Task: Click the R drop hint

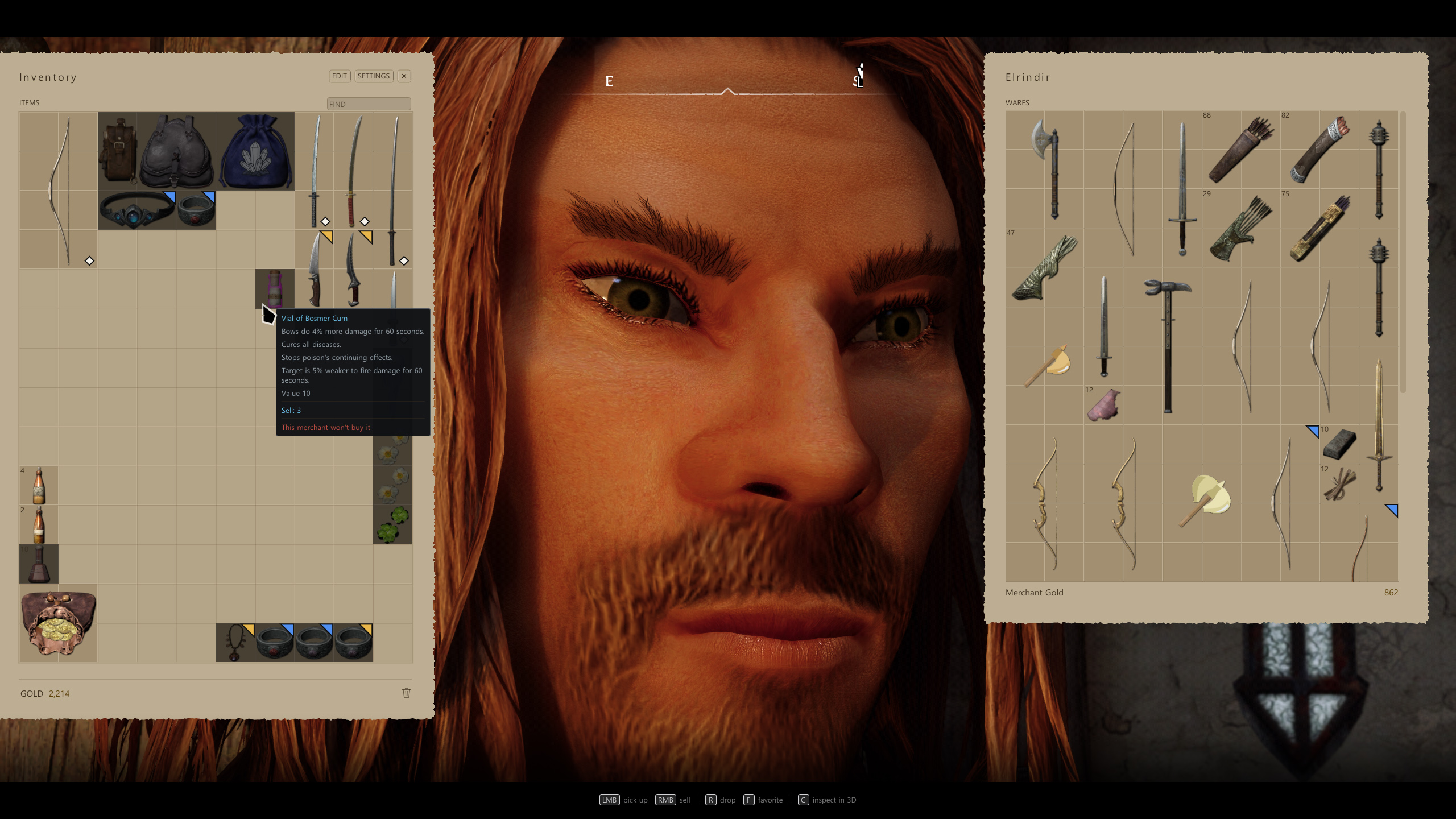Action: click(x=721, y=800)
